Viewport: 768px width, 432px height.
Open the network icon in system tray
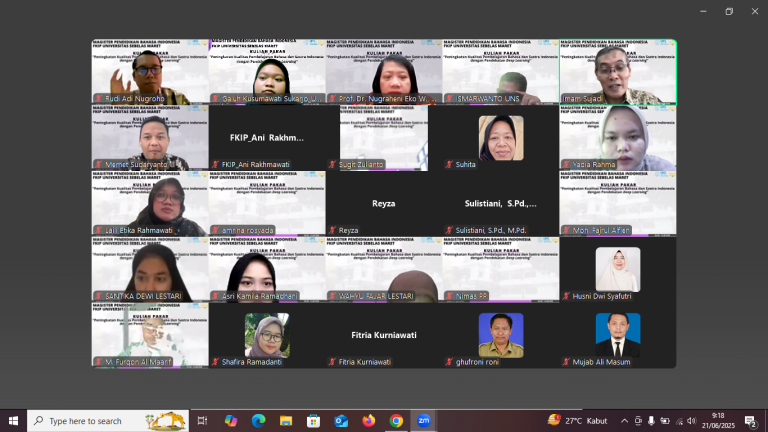[679, 421]
